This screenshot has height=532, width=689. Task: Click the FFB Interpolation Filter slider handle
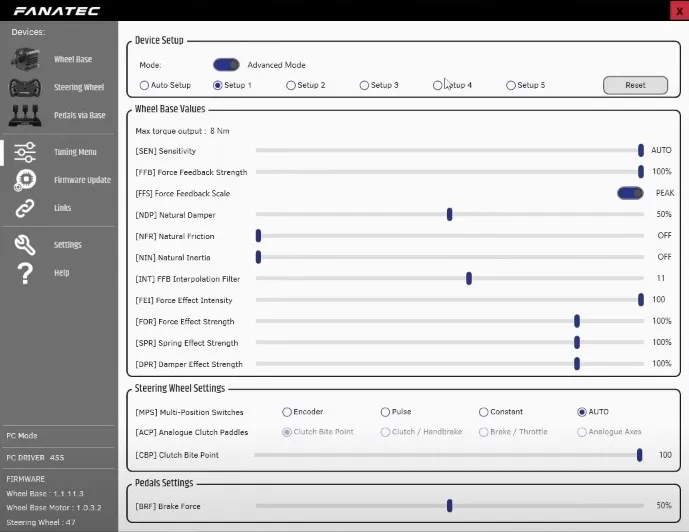coord(469,279)
